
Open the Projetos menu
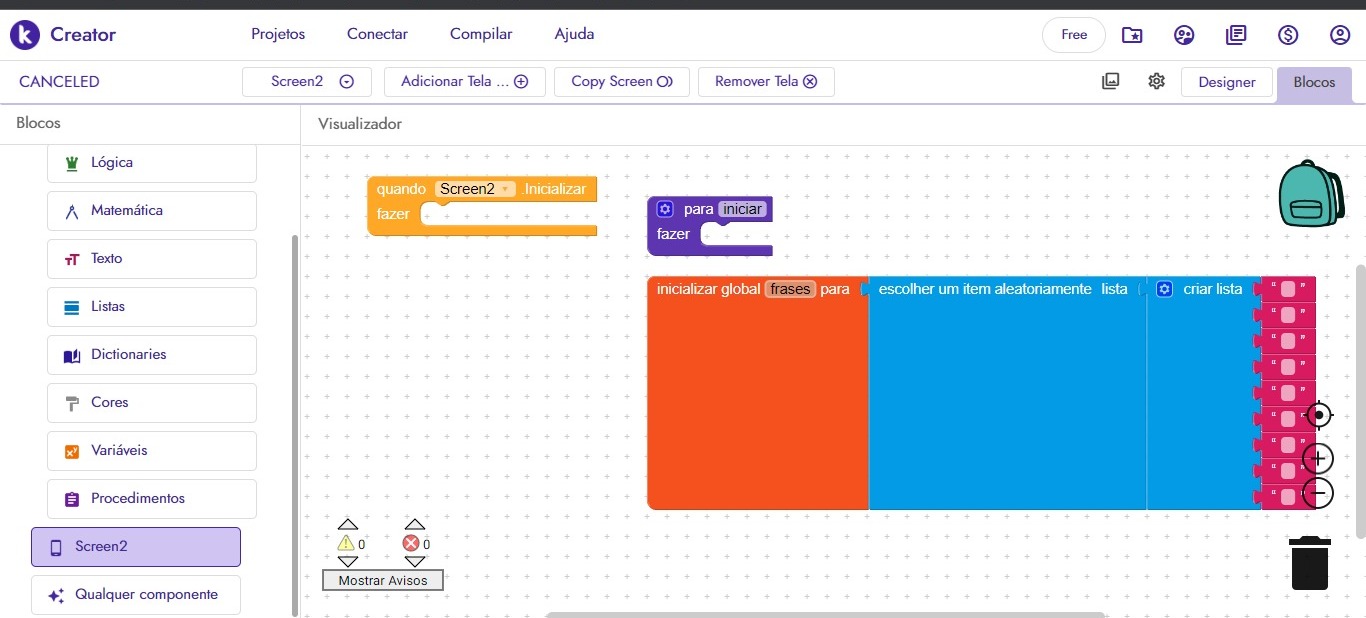[278, 34]
